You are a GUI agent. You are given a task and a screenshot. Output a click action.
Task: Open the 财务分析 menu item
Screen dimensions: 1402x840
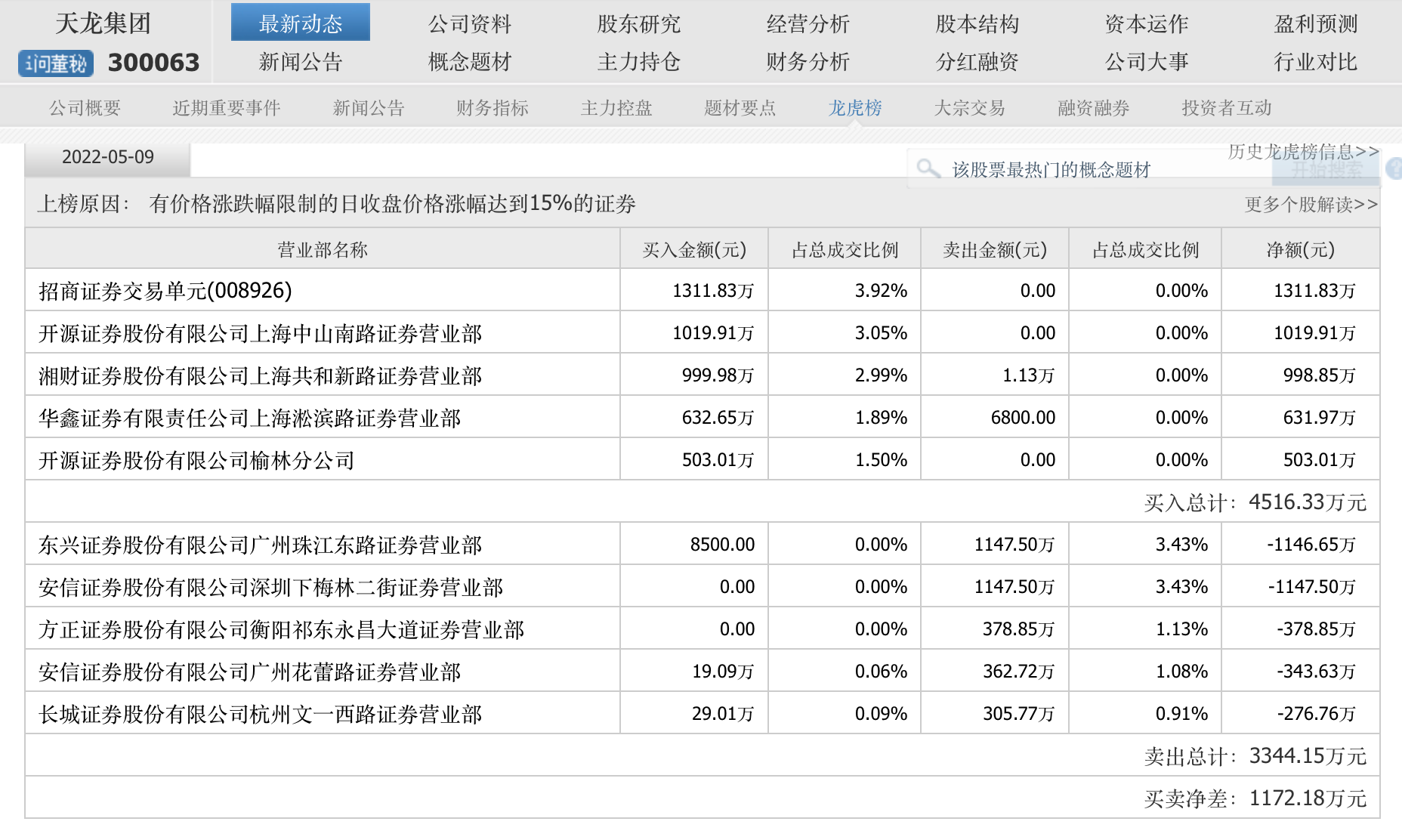click(x=808, y=62)
